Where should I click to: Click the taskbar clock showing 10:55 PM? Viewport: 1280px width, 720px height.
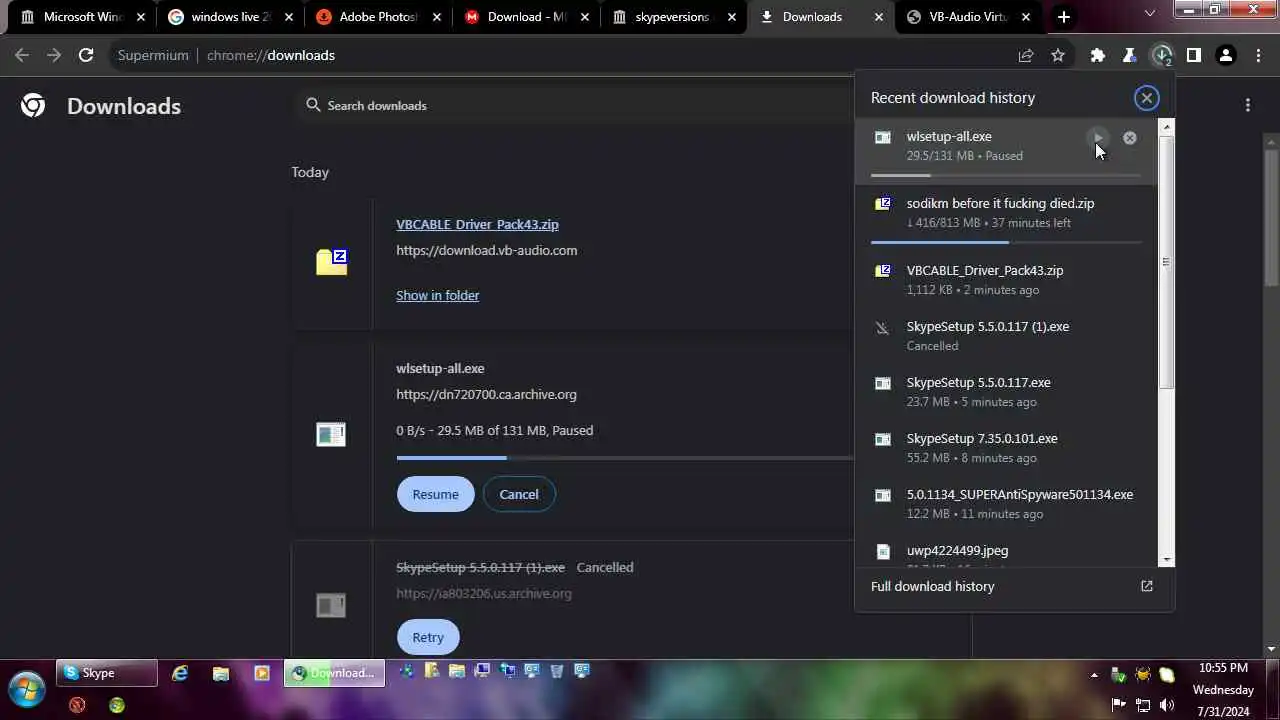1223,690
